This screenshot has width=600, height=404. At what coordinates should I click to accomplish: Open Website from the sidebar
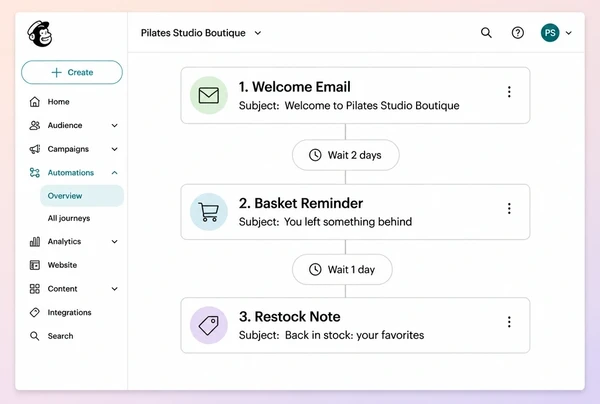tap(62, 265)
